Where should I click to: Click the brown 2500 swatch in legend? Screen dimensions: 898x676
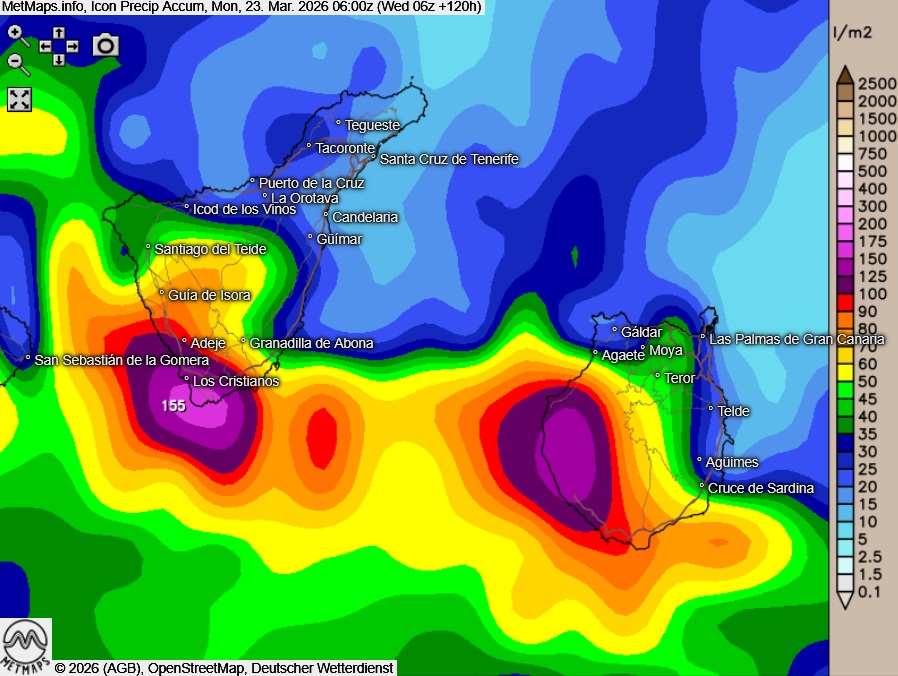(x=844, y=83)
